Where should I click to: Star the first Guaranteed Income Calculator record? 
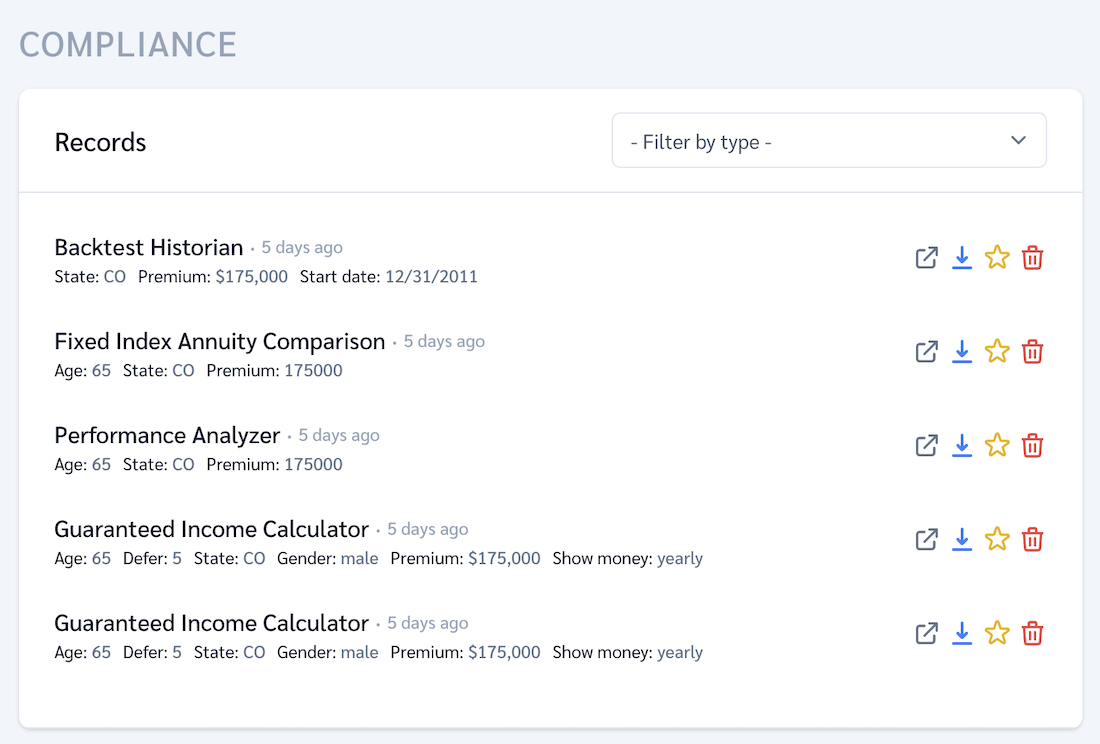click(x=996, y=539)
